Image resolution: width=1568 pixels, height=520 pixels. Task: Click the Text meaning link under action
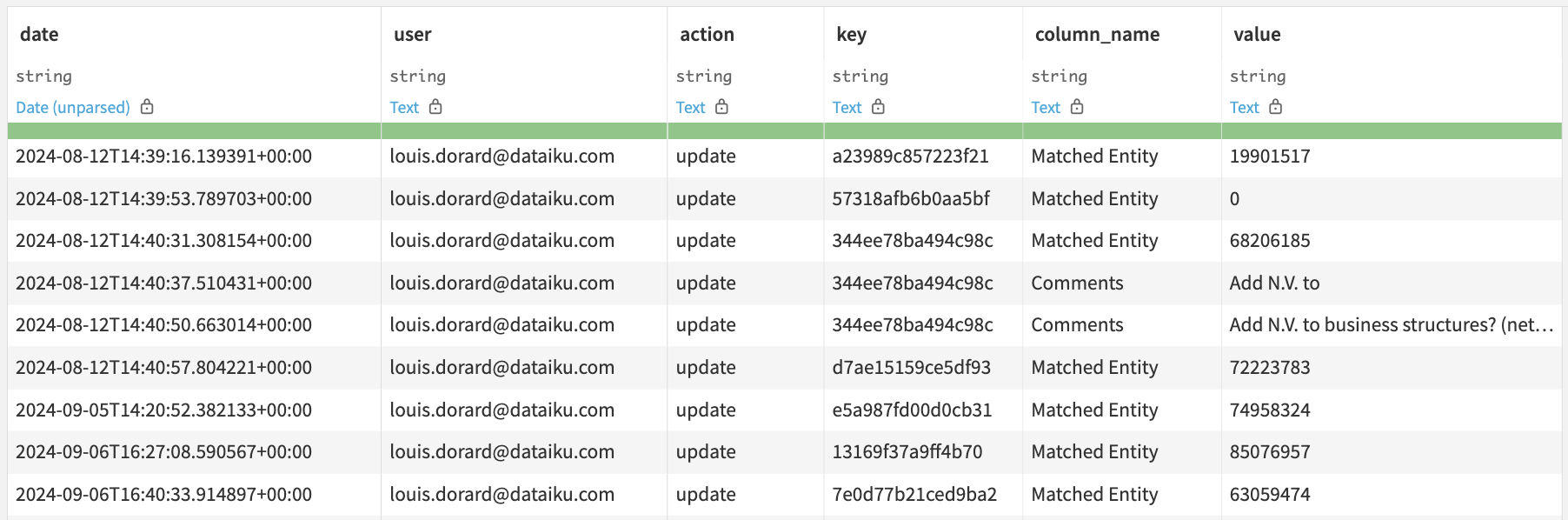click(x=690, y=107)
